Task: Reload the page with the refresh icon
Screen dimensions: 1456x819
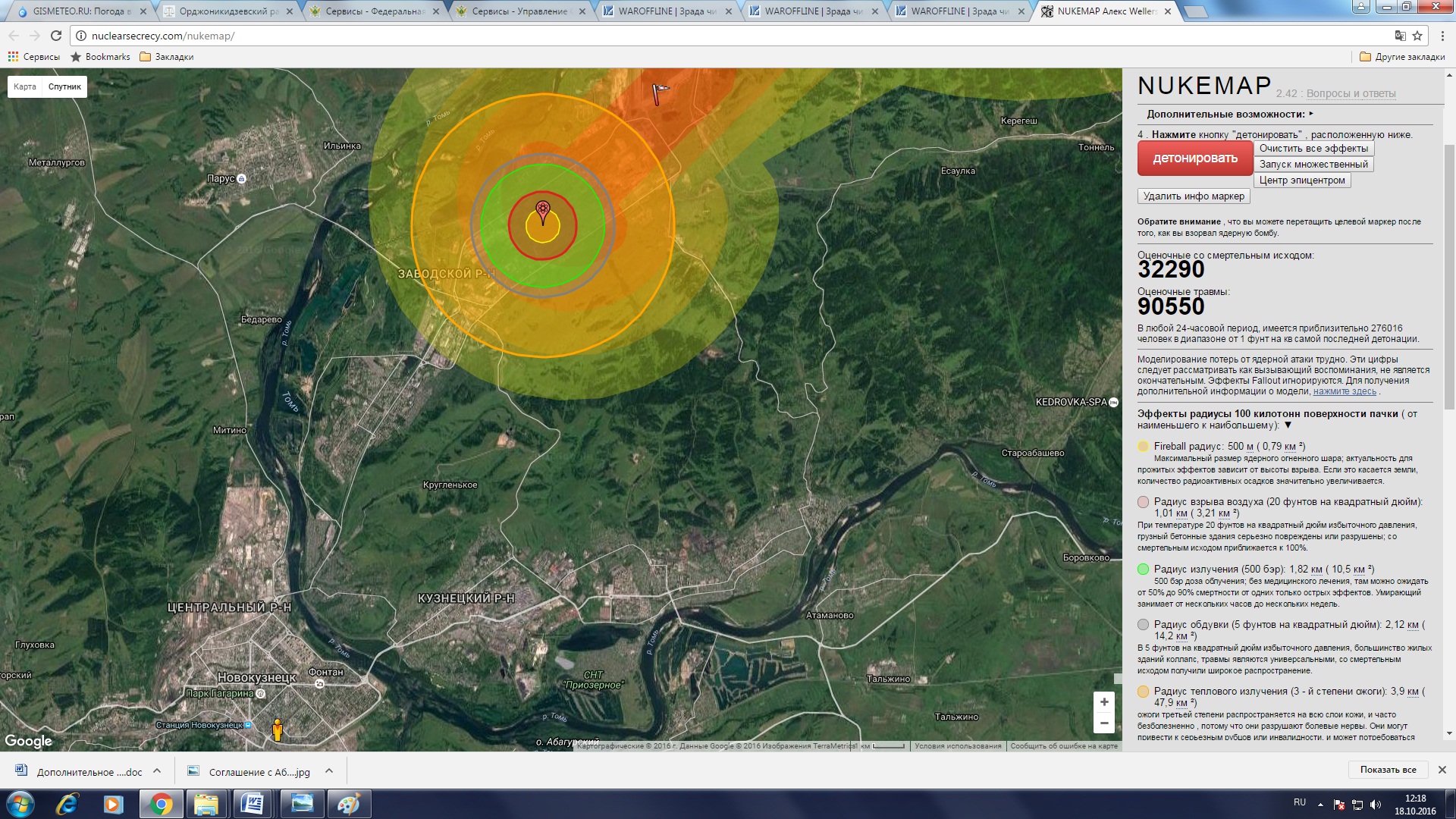Action: click(x=56, y=36)
